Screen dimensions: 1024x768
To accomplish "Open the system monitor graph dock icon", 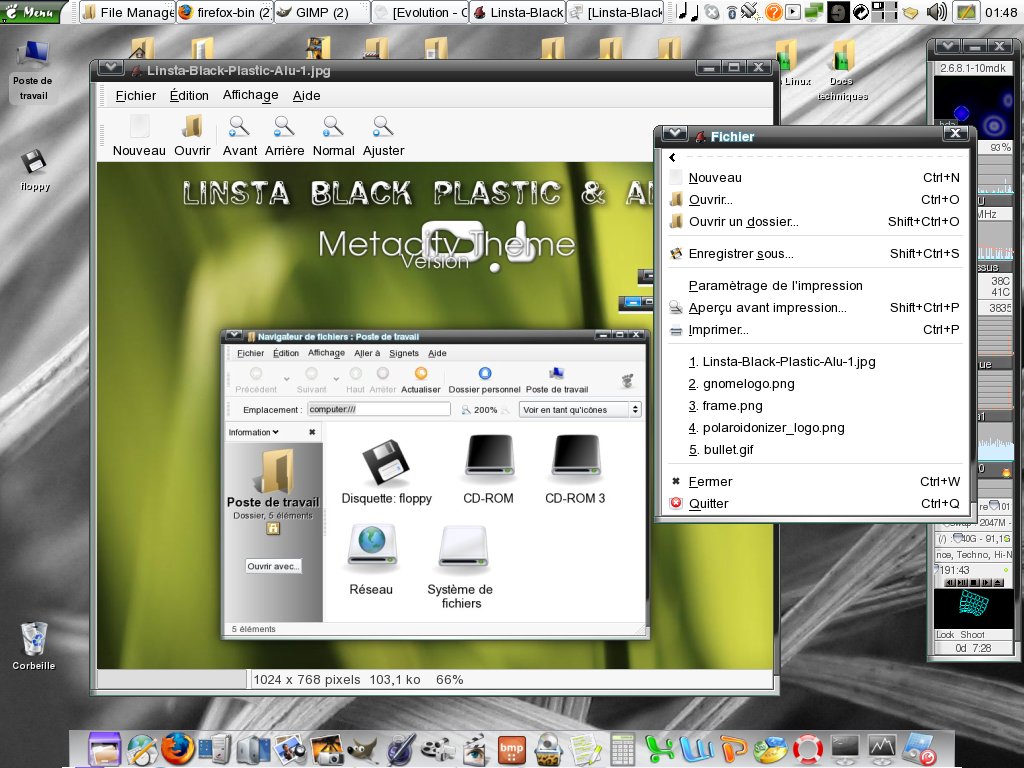I will tap(884, 748).
